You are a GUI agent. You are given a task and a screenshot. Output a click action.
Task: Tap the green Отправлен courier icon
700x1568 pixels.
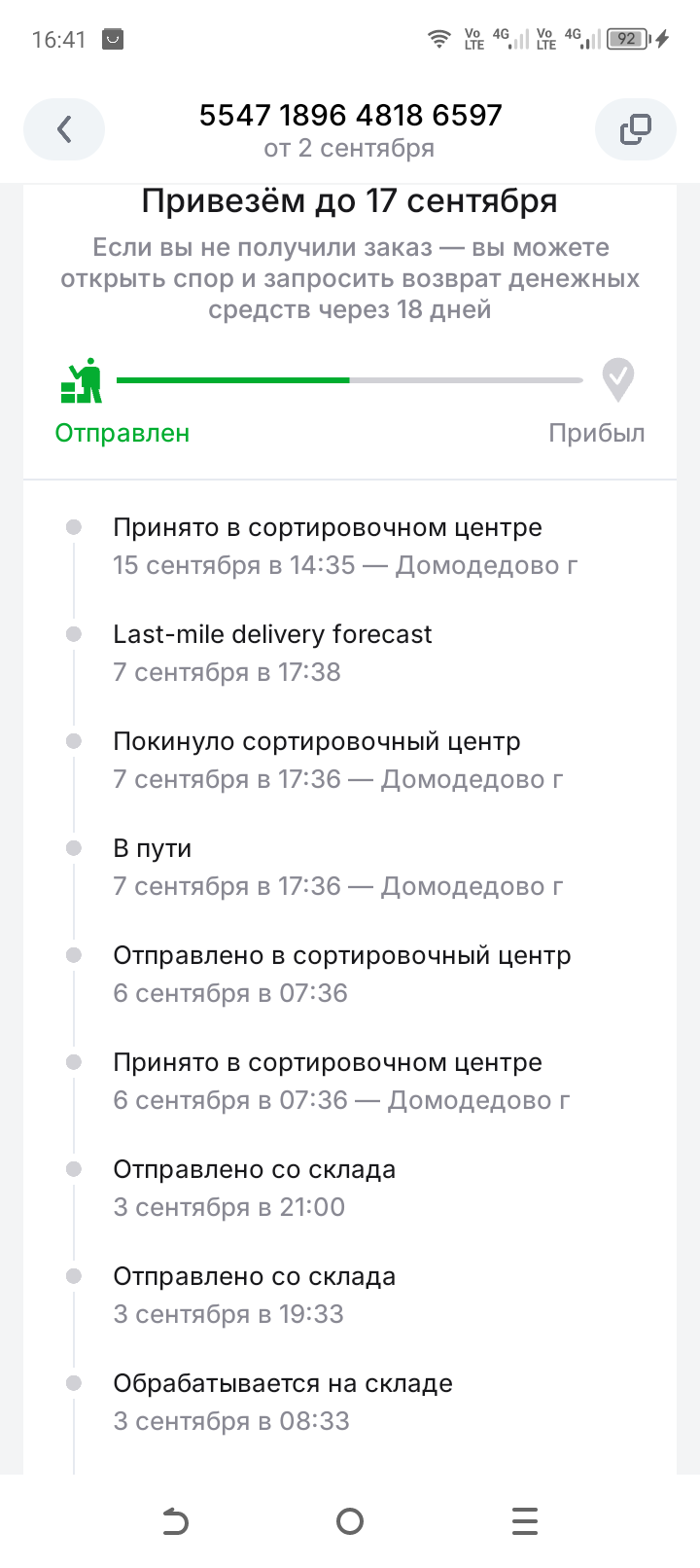(x=83, y=380)
